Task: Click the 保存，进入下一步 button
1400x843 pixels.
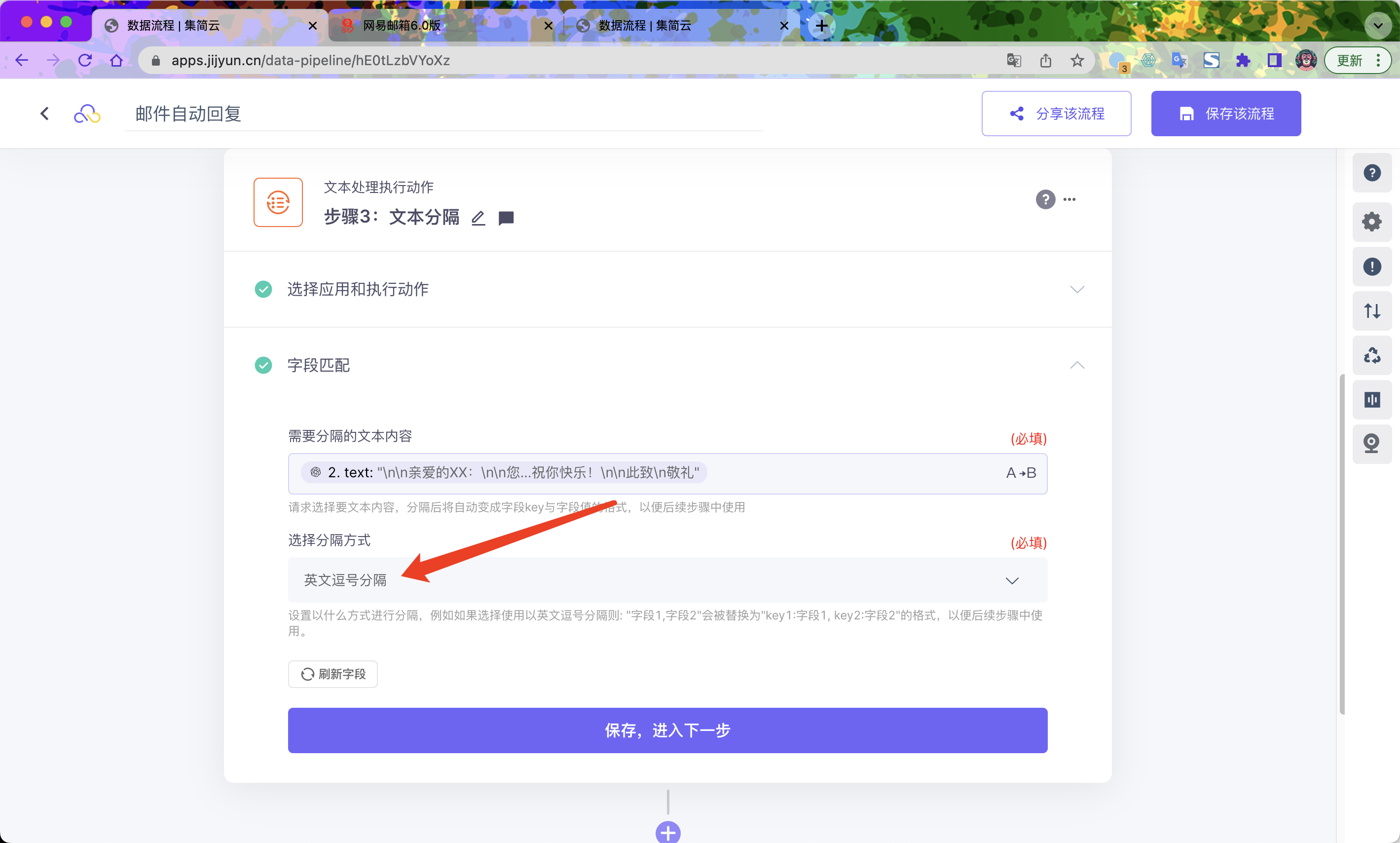Action: 667,730
